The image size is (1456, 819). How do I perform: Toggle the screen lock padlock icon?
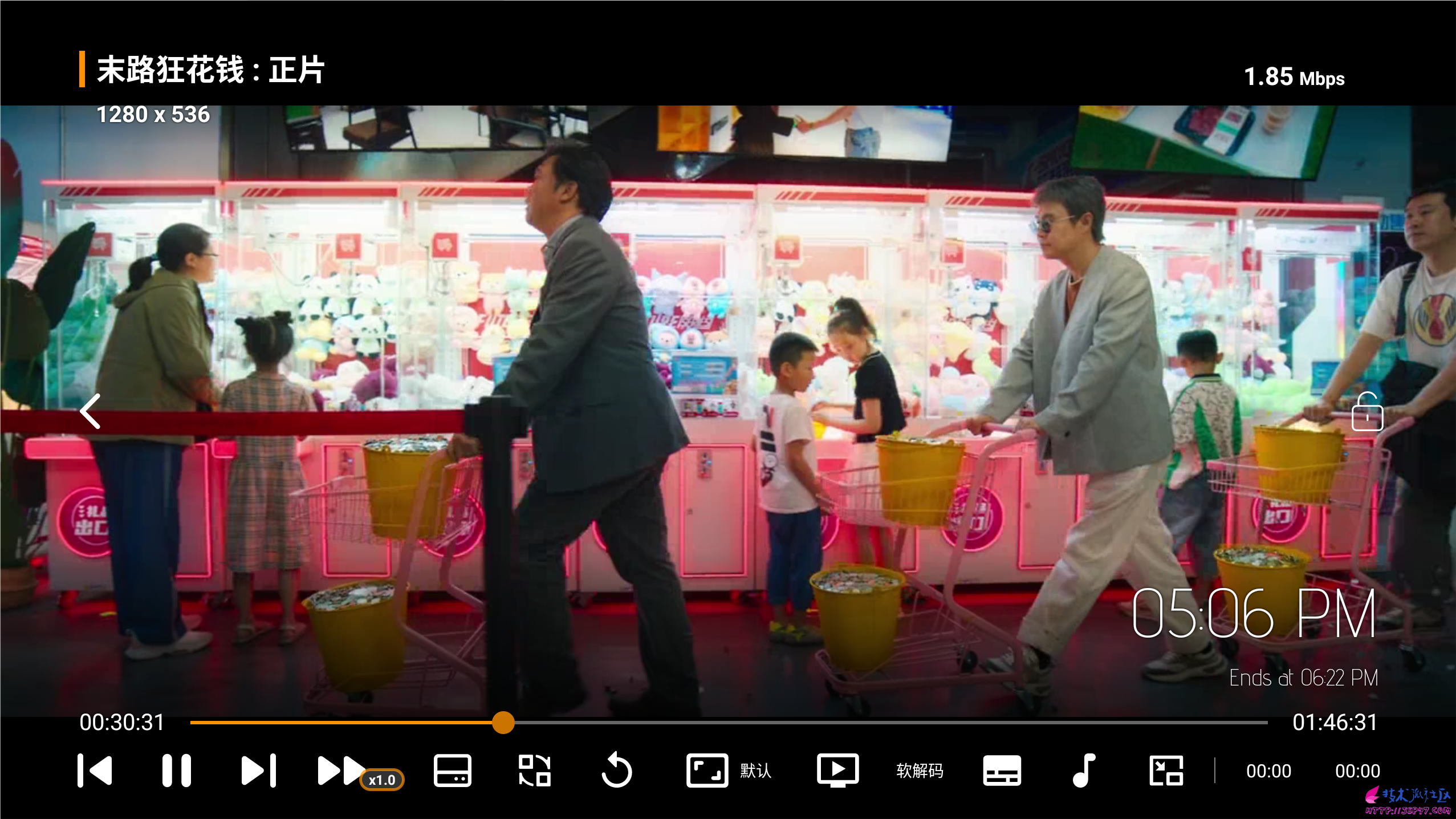tap(1367, 411)
